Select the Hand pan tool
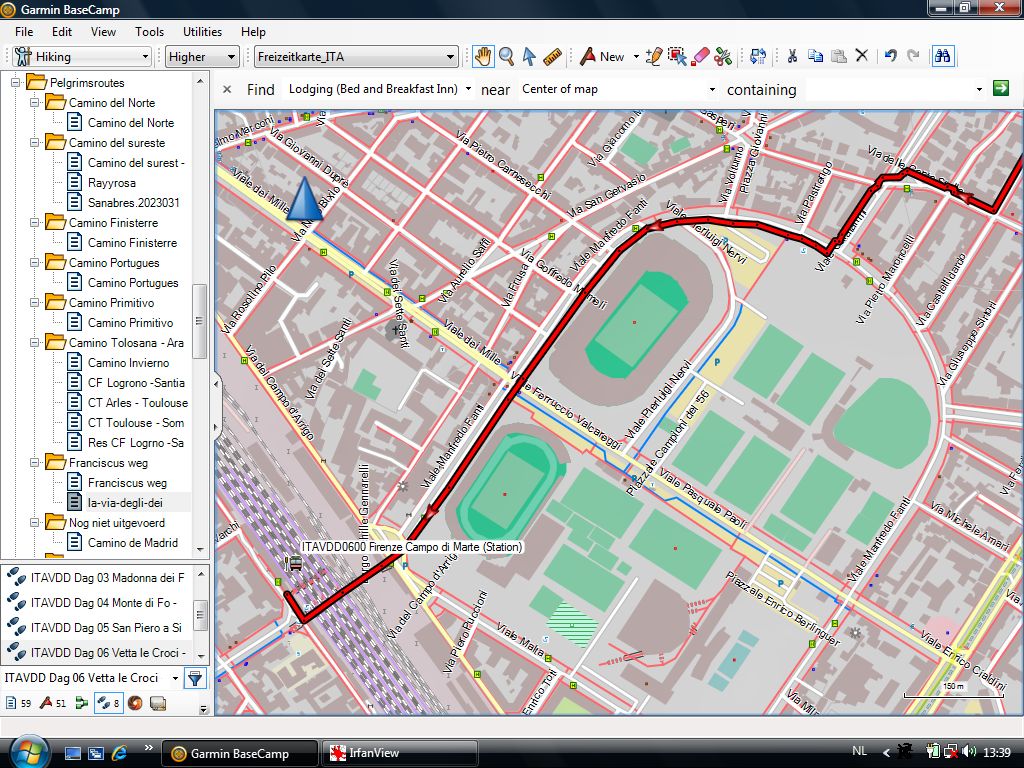 click(483, 57)
